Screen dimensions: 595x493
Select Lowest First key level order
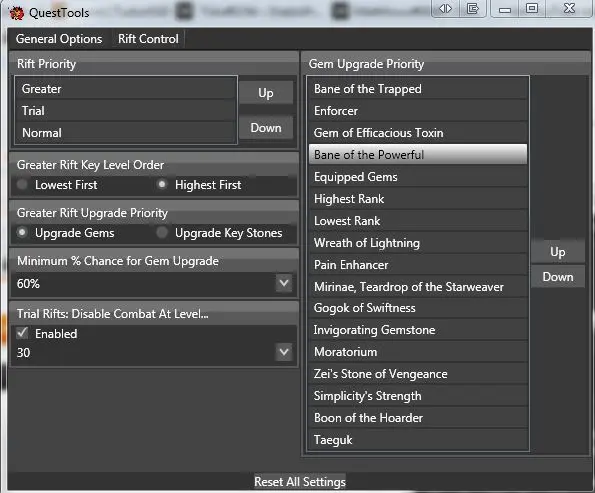pos(22,185)
